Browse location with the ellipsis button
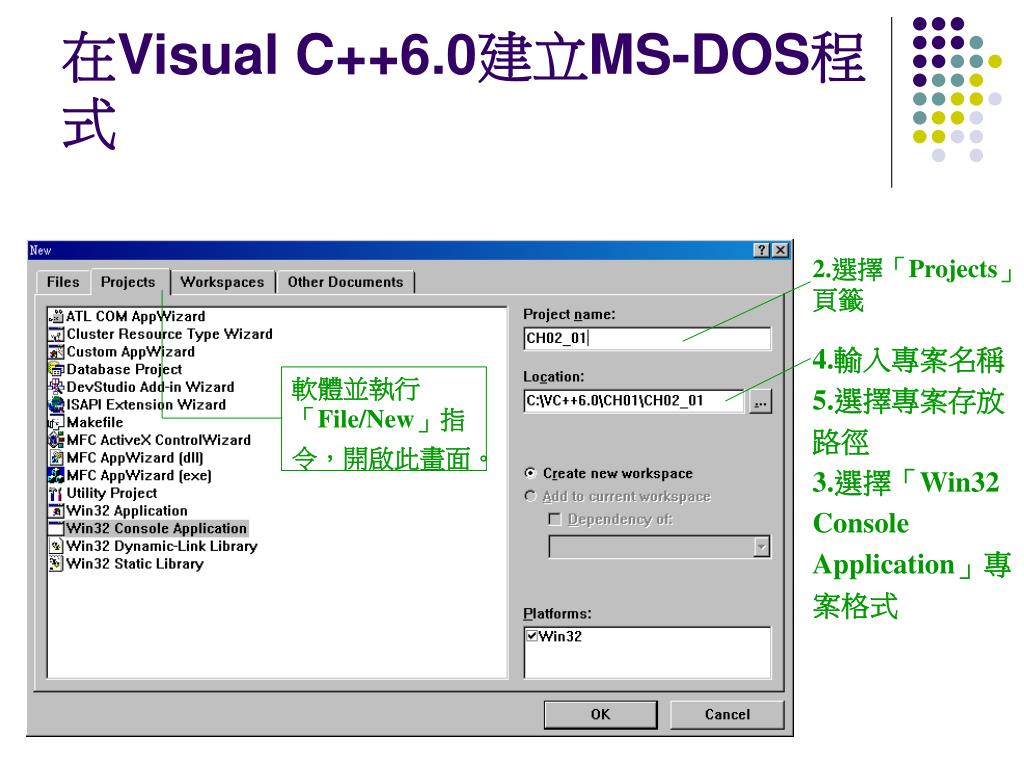 [x=760, y=402]
